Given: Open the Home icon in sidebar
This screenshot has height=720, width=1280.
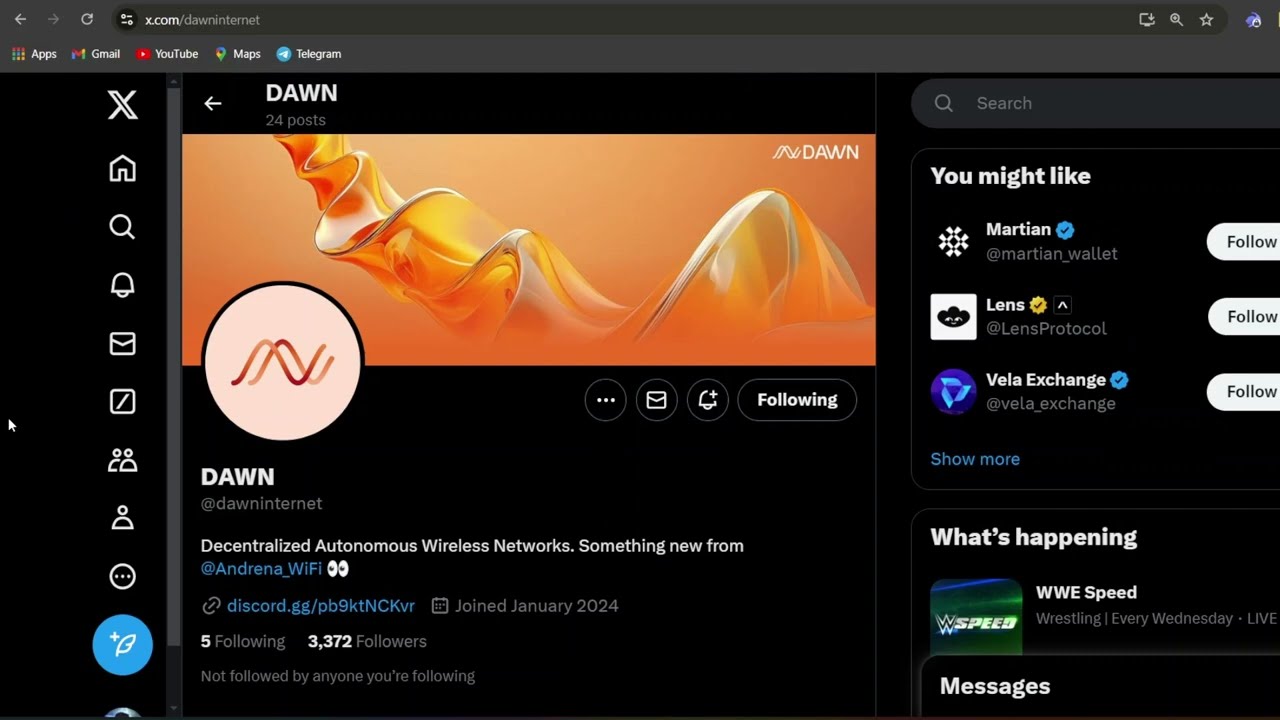Looking at the screenshot, I should (x=122, y=169).
